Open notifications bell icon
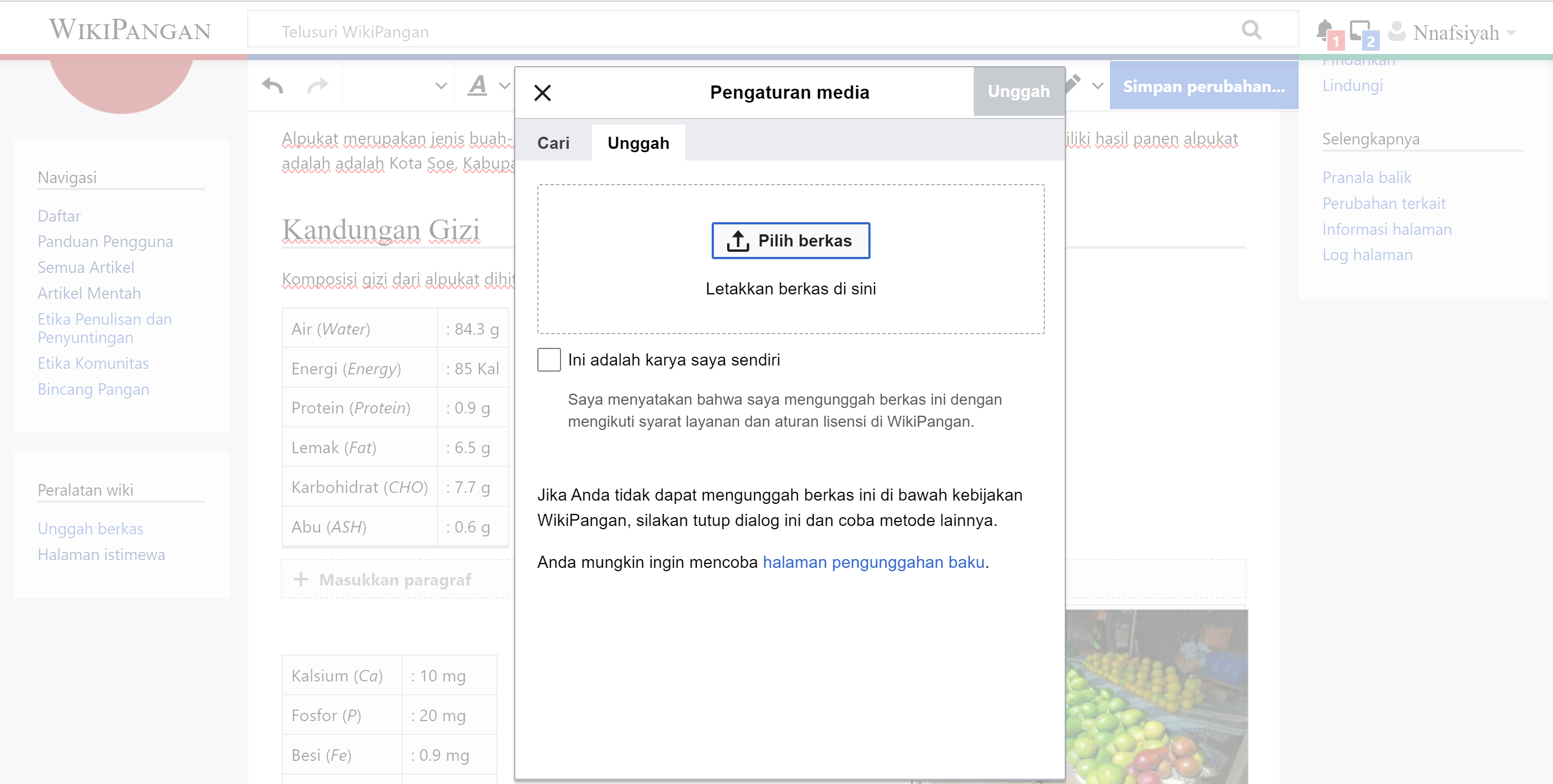The height and width of the screenshot is (784, 1553). (1325, 30)
